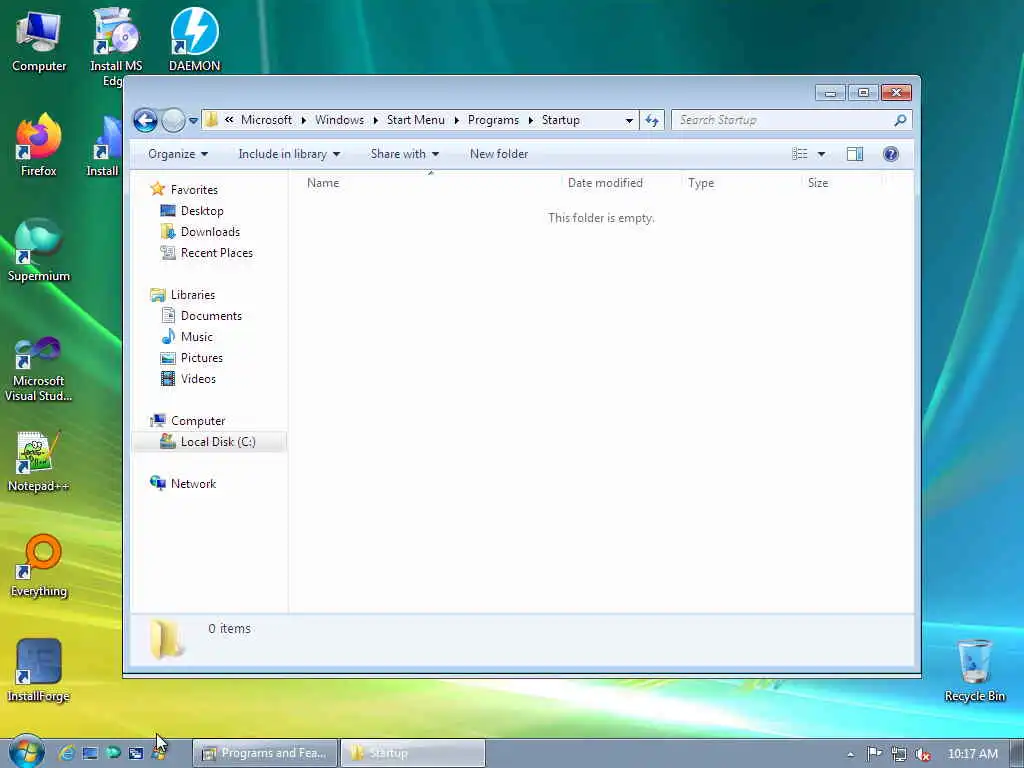The width and height of the screenshot is (1024, 768).
Task: Open the view options dropdown arrow
Action: [822, 154]
